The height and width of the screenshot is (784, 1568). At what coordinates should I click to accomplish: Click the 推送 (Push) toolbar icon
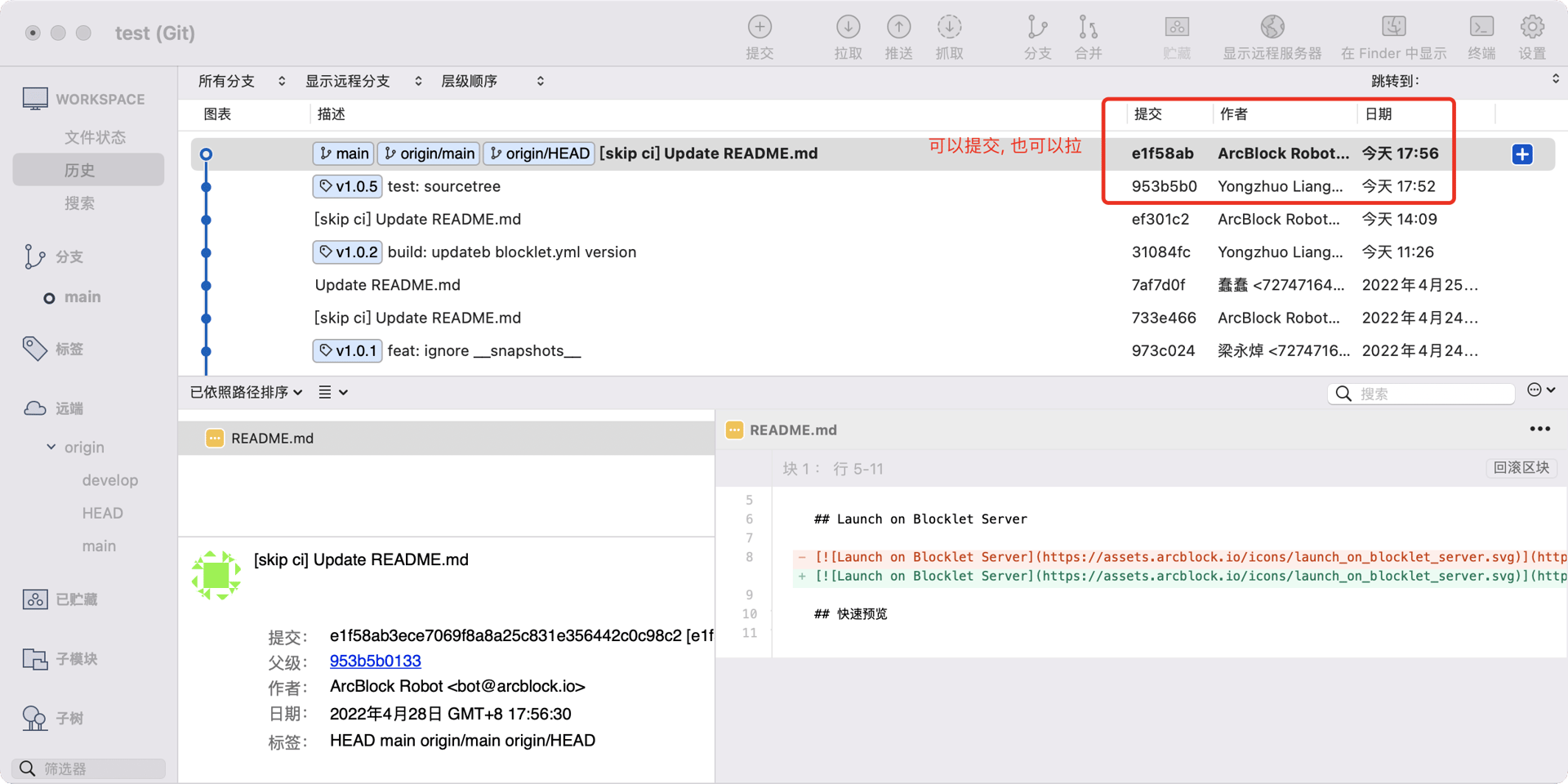(x=898, y=28)
